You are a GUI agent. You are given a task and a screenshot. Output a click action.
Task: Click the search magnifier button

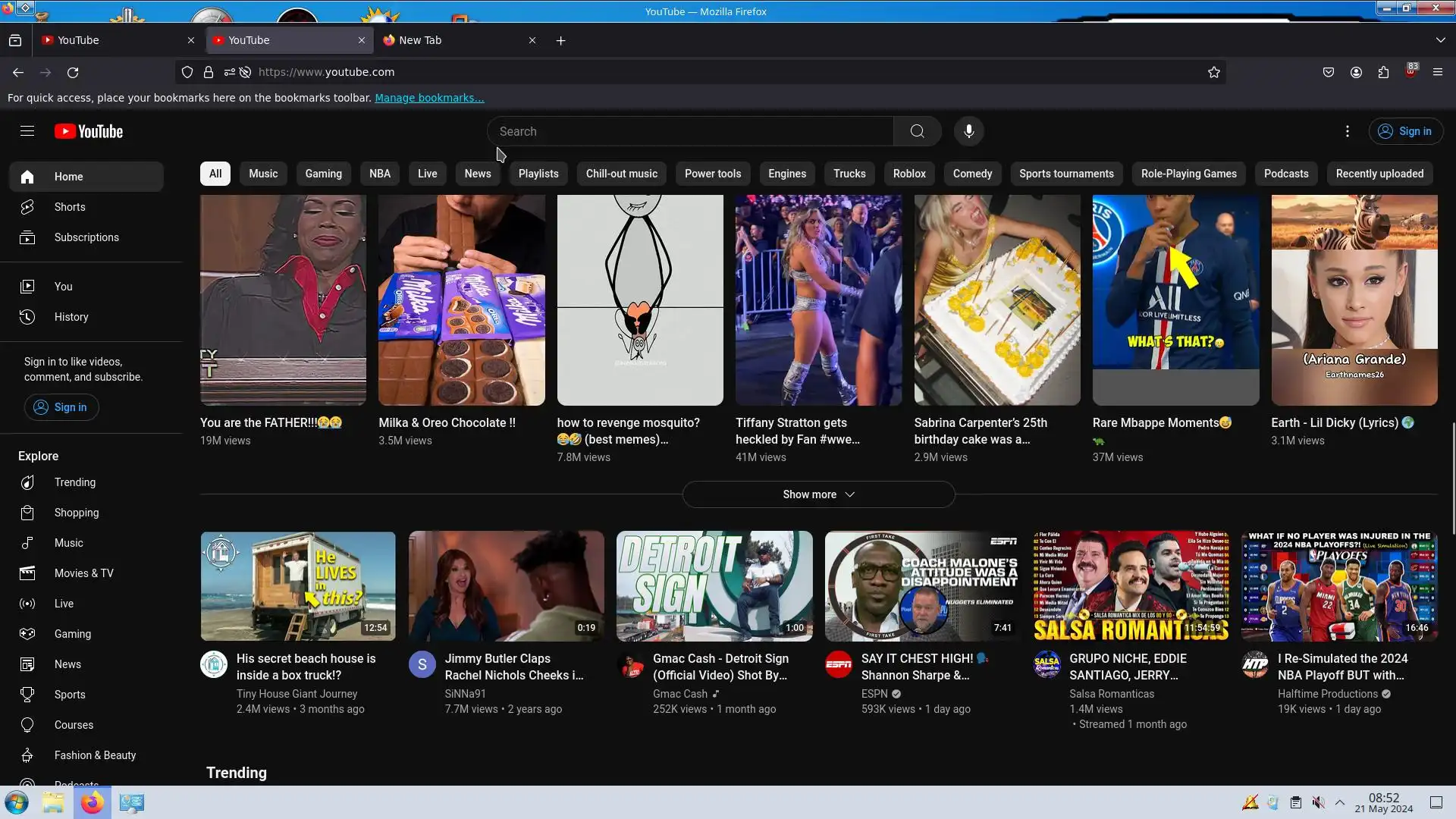[x=917, y=131]
